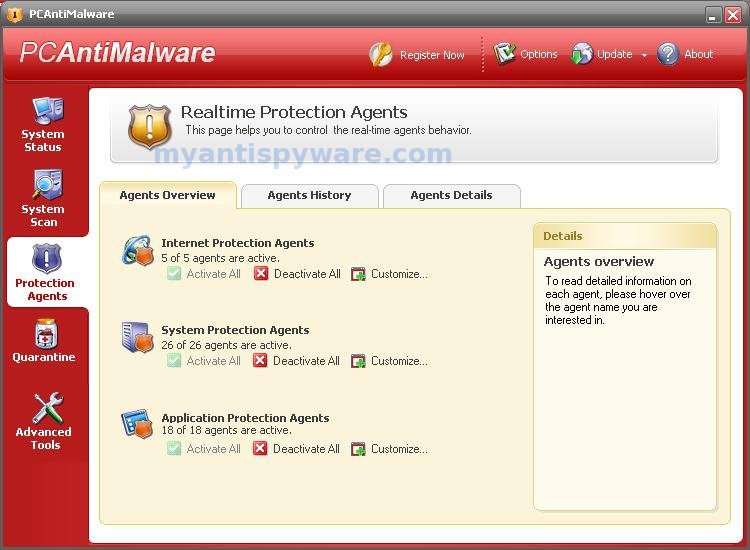The width and height of the screenshot is (750, 550).
Task: Switch to the Agents History tab
Action: pos(309,196)
